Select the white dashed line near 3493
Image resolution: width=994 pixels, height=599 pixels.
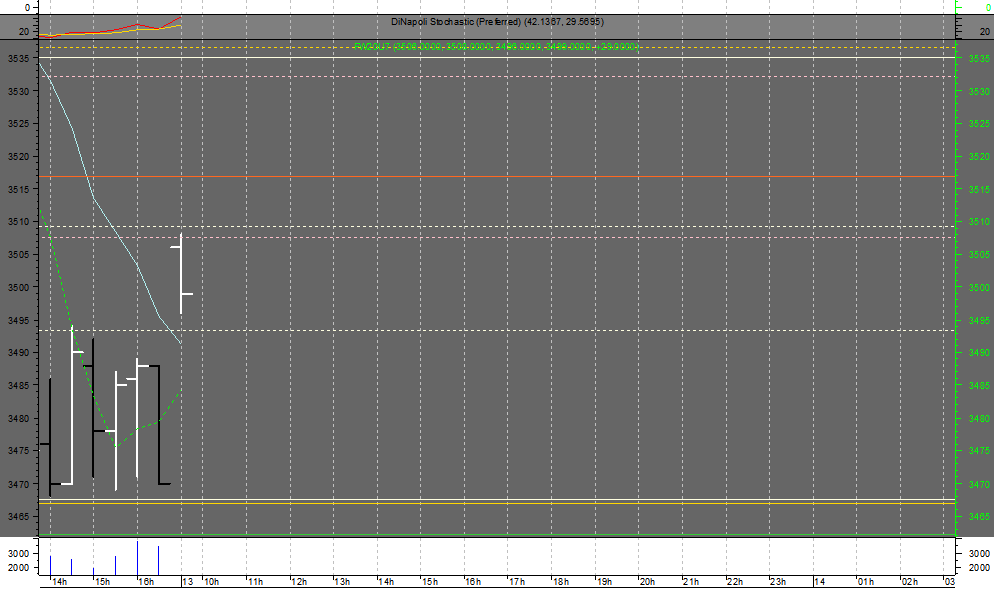[497, 330]
